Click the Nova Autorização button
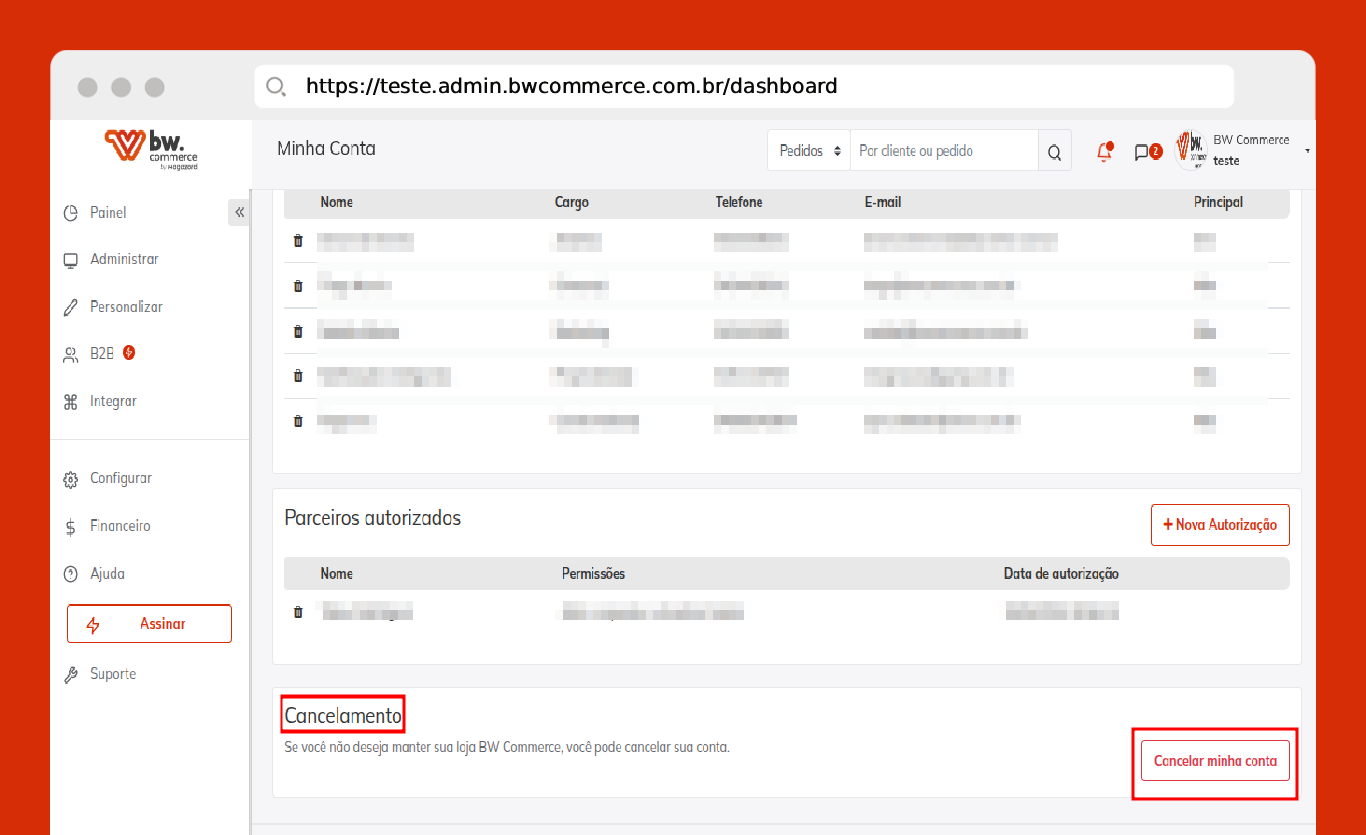This screenshot has height=835, width=1366. point(1220,525)
